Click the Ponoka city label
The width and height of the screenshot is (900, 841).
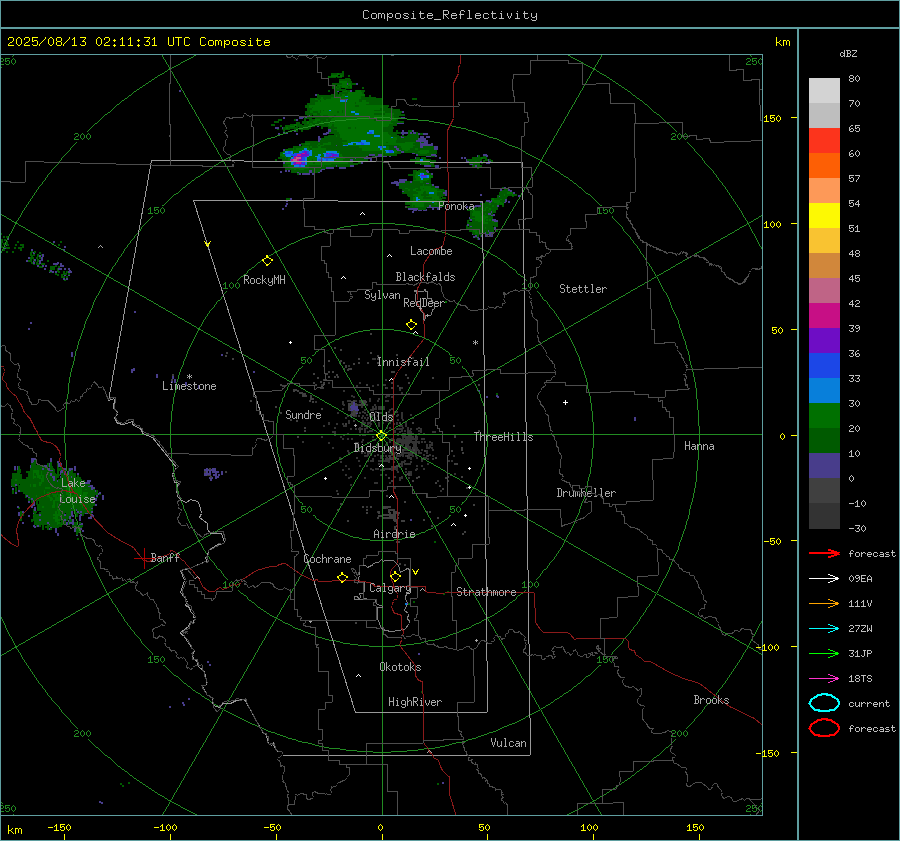pyautogui.click(x=456, y=206)
